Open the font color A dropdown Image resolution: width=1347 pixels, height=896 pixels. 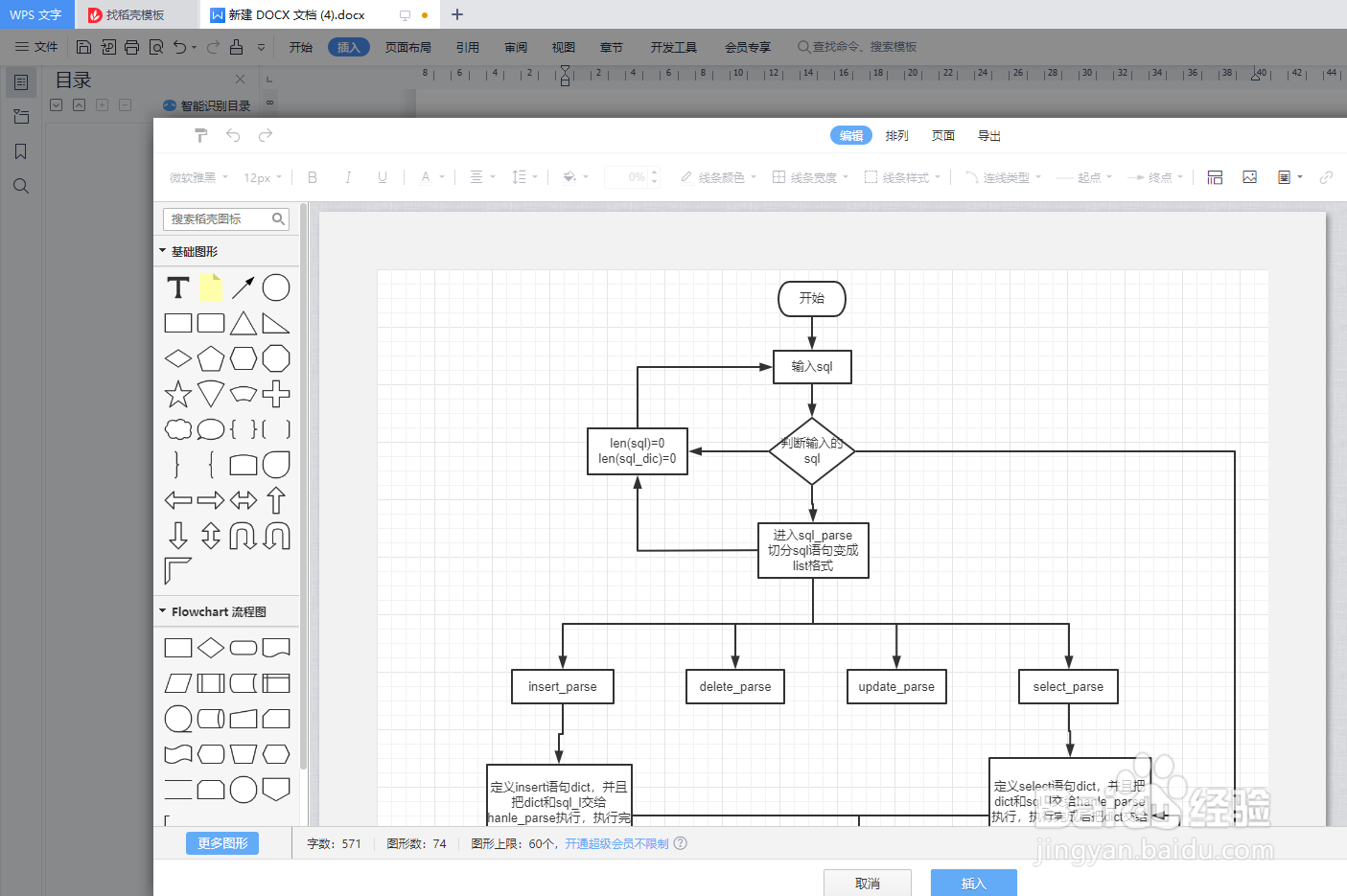click(x=433, y=177)
